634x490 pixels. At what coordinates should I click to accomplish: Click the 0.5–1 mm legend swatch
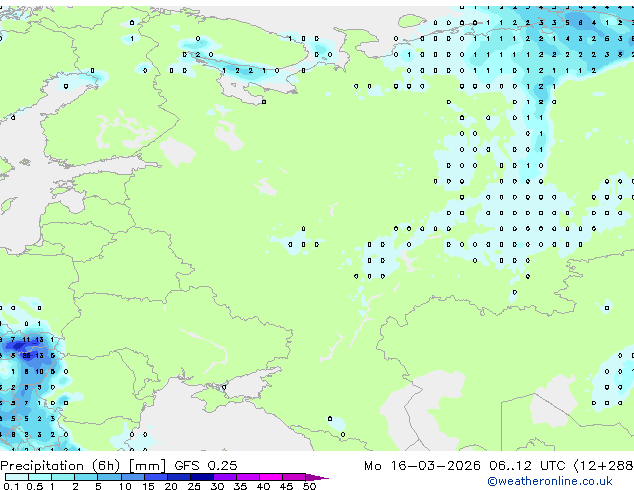coord(40,477)
